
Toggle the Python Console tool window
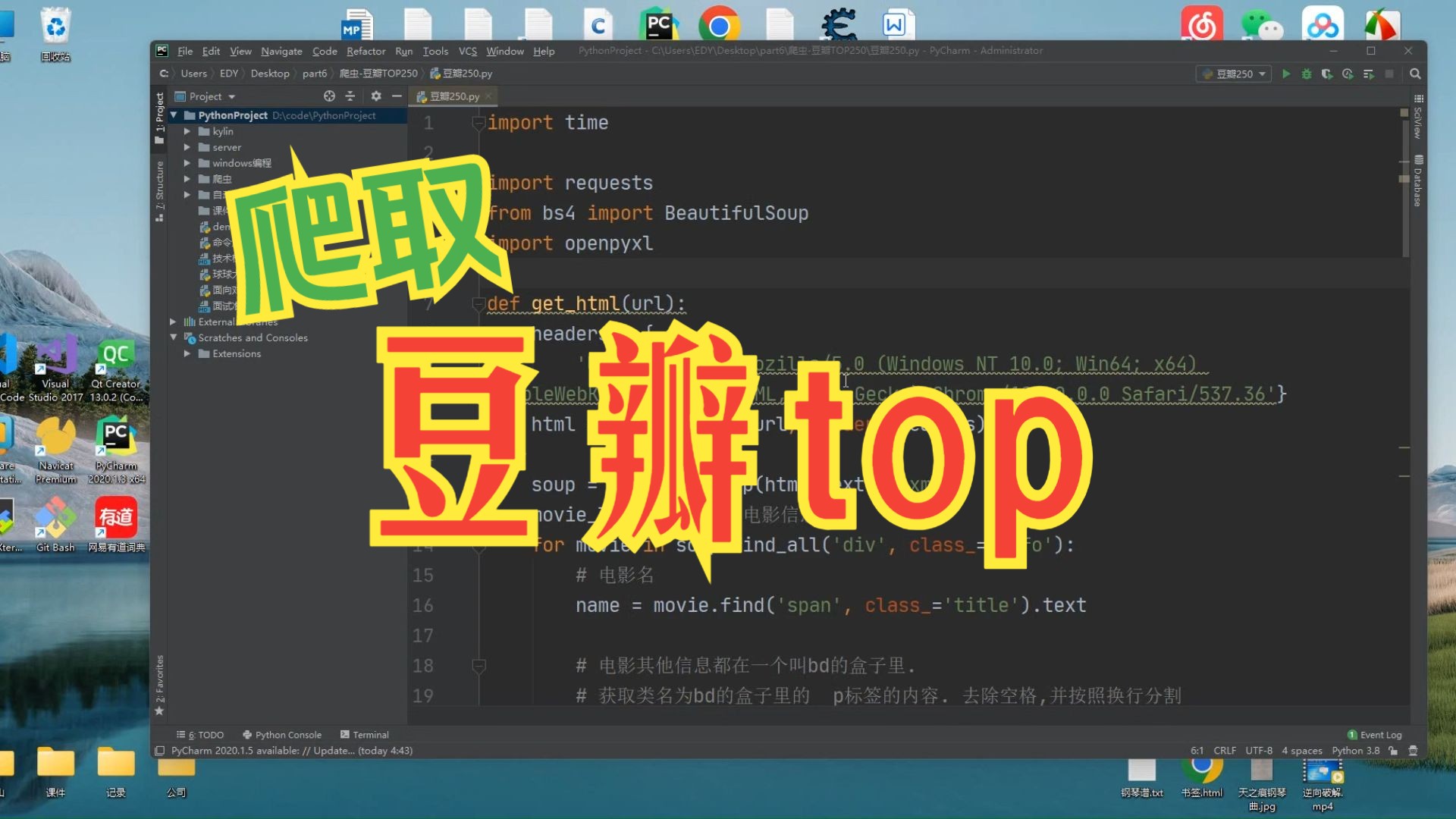[x=282, y=735]
